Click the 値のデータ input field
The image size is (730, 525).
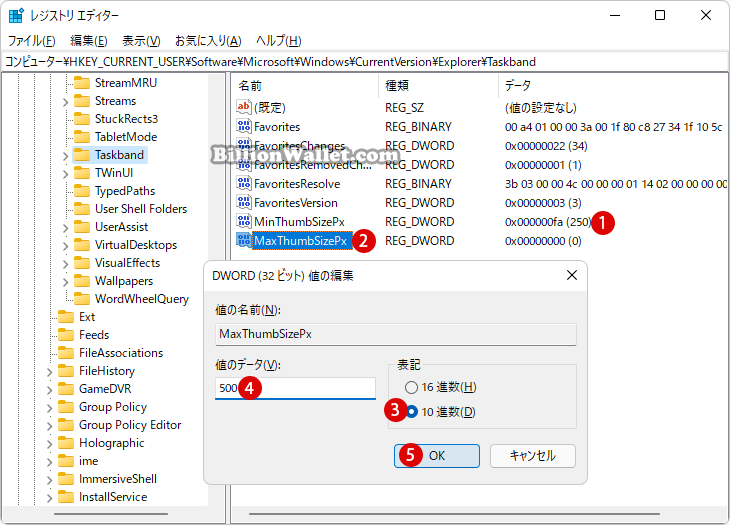coord(295,388)
